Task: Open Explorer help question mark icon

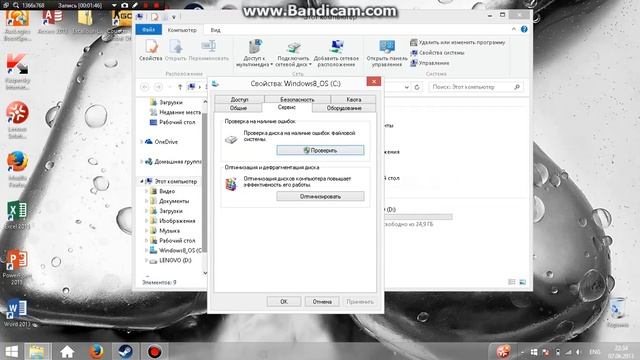Action: point(524,29)
